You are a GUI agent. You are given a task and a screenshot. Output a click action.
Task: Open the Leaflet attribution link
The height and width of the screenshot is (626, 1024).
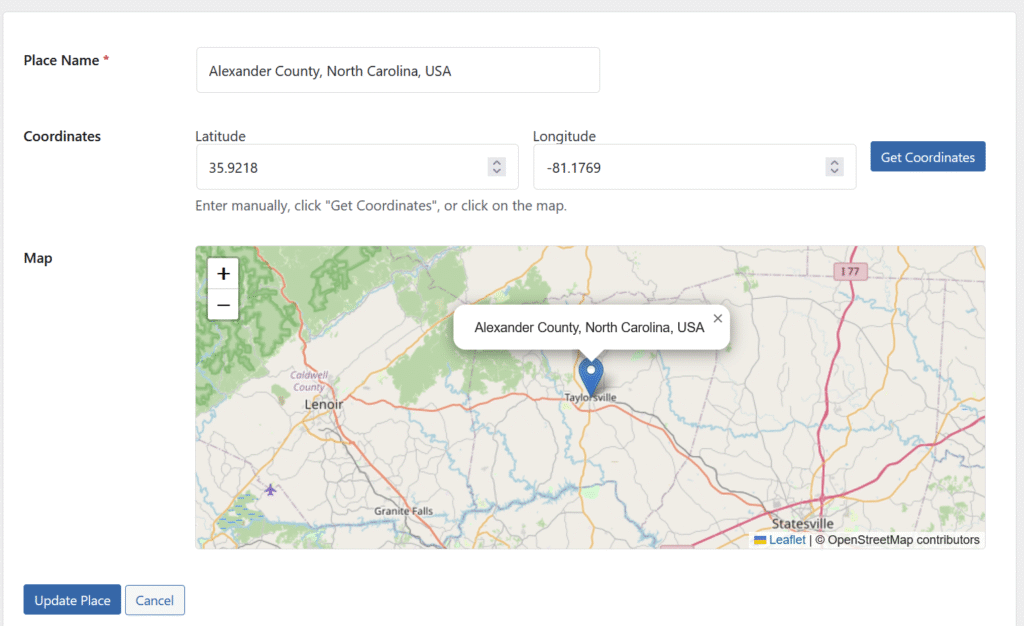coord(787,540)
